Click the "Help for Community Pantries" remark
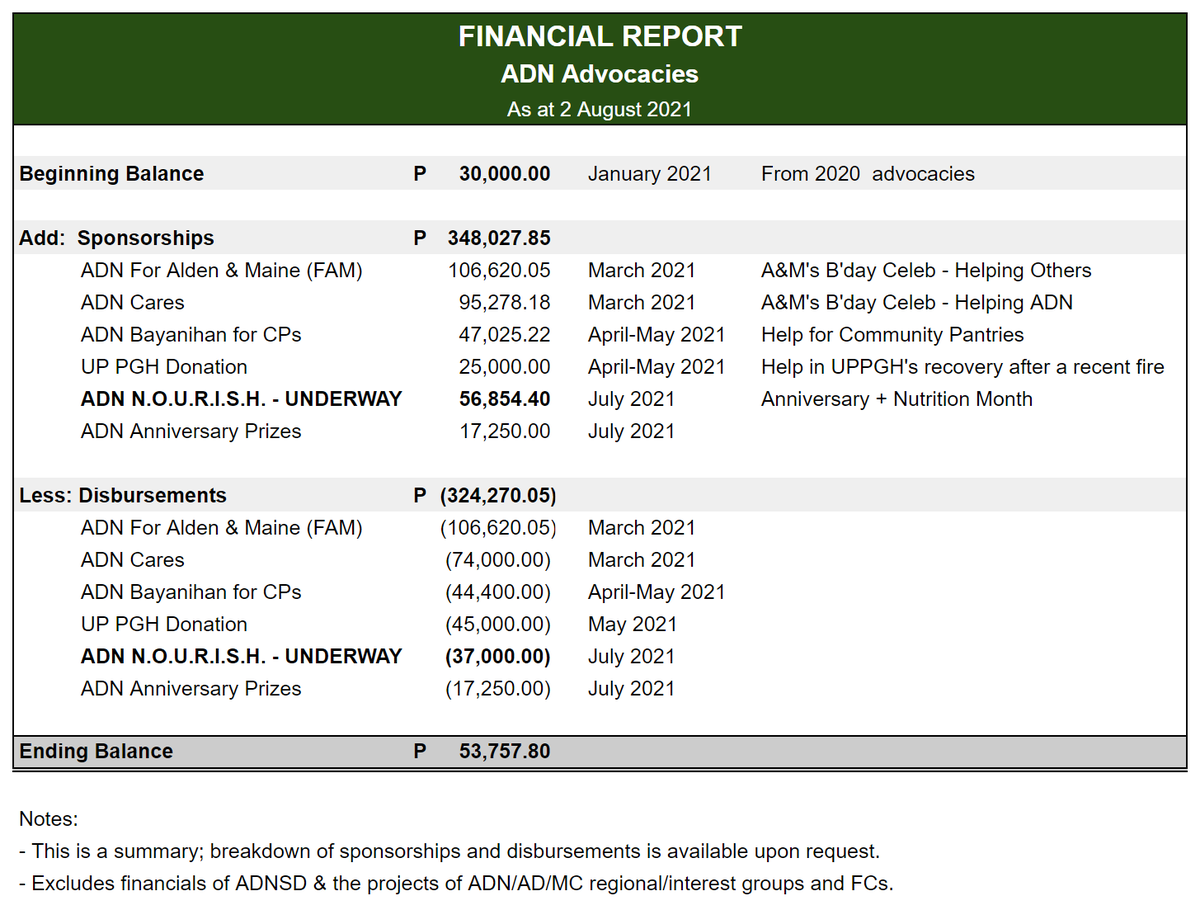1200x910 pixels. (x=893, y=334)
